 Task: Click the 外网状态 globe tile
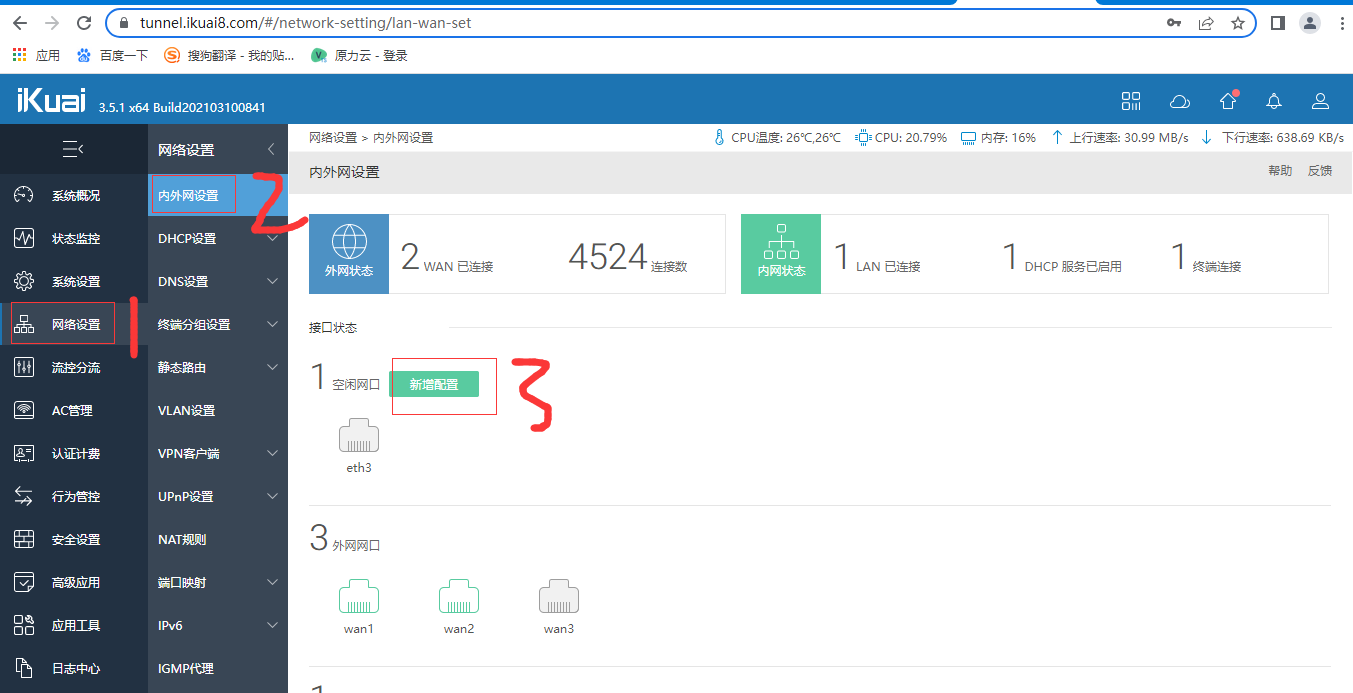click(x=349, y=254)
